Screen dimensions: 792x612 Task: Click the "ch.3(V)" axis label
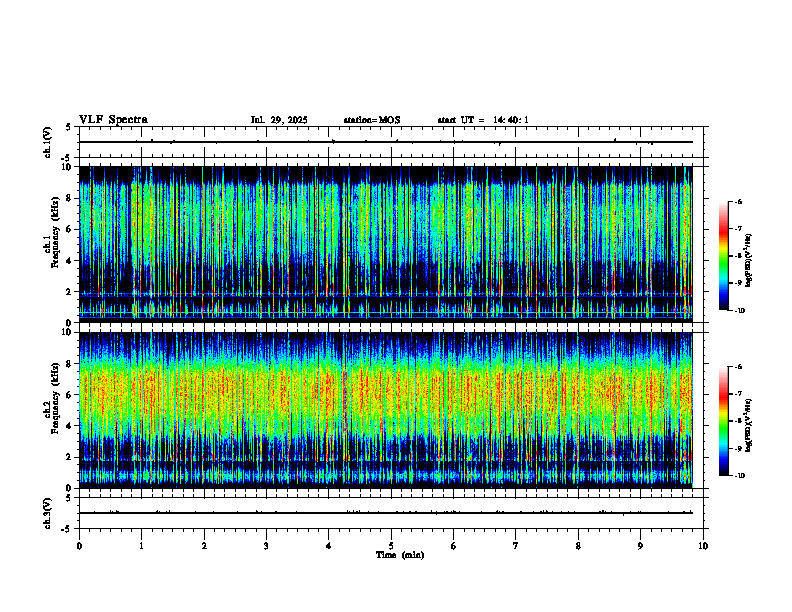click(47, 513)
